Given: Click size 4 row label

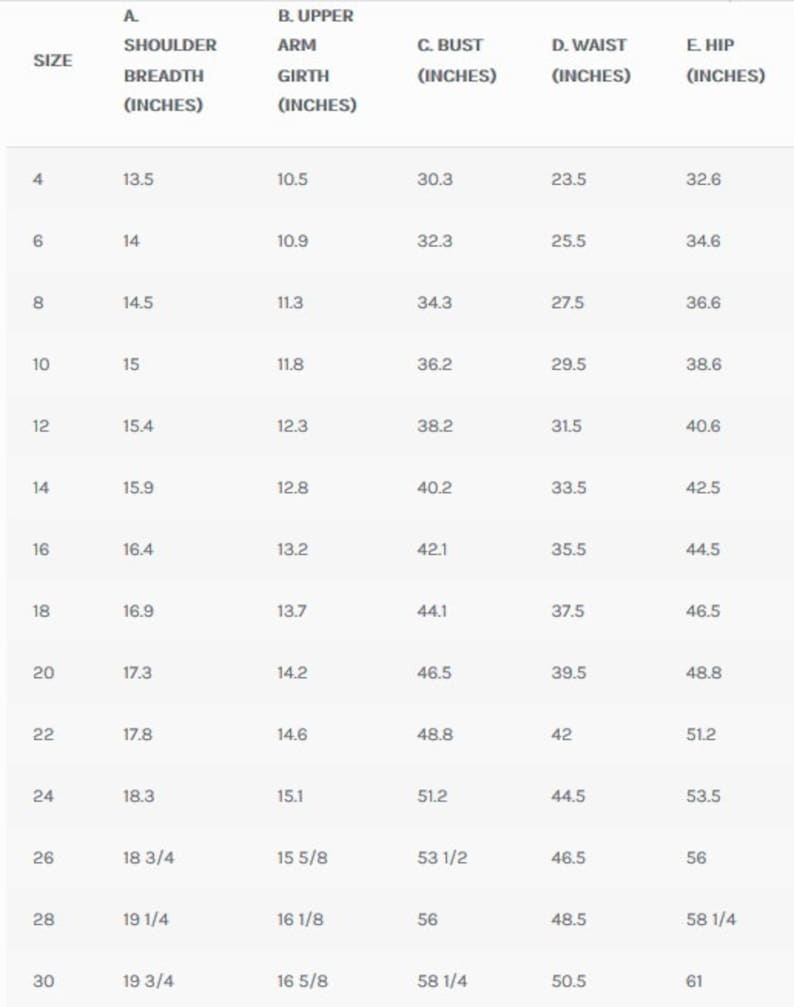Looking at the screenshot, I should pos(38,179).
